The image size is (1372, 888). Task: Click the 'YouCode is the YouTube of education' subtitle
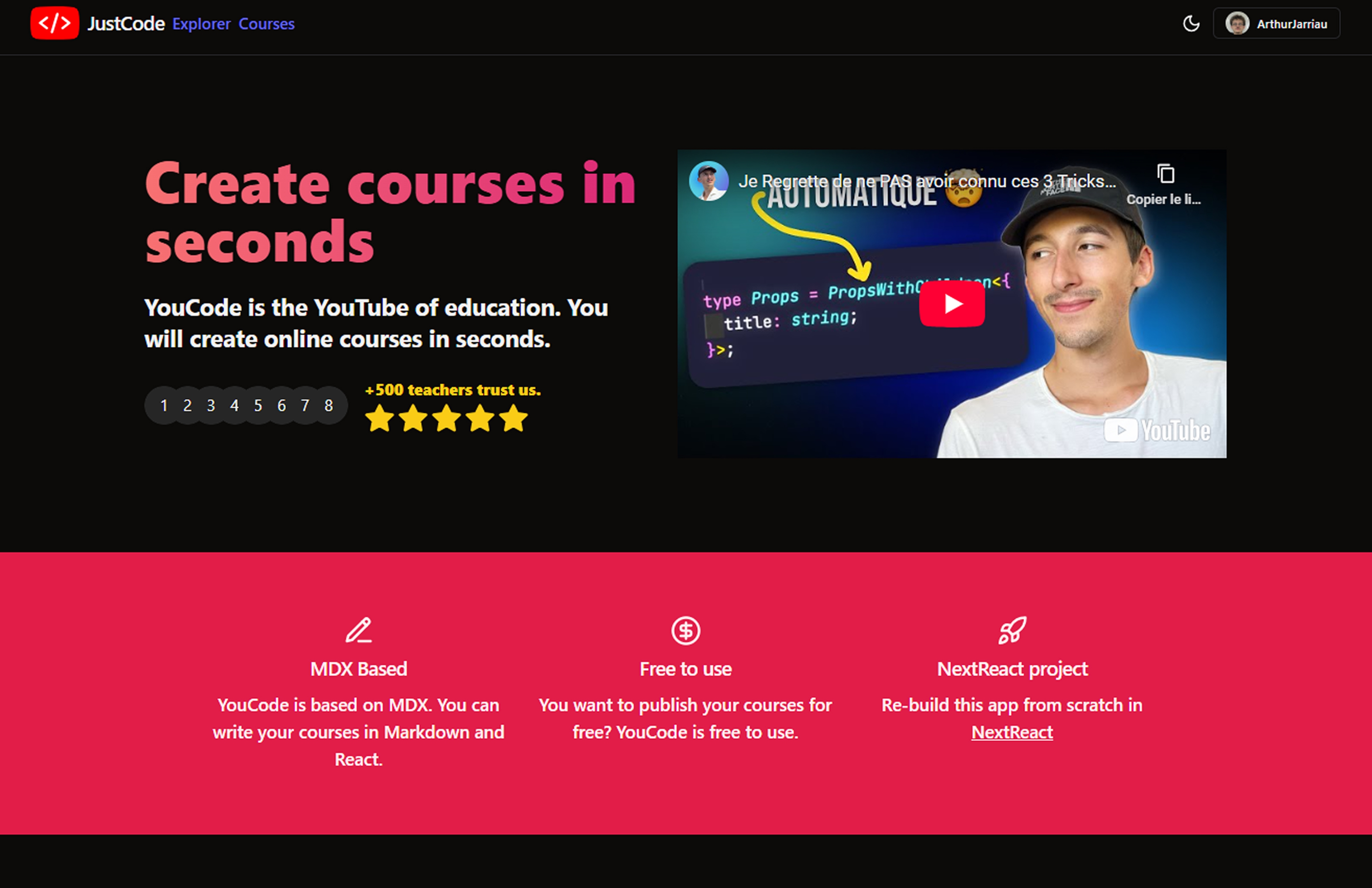coord(376,323)
